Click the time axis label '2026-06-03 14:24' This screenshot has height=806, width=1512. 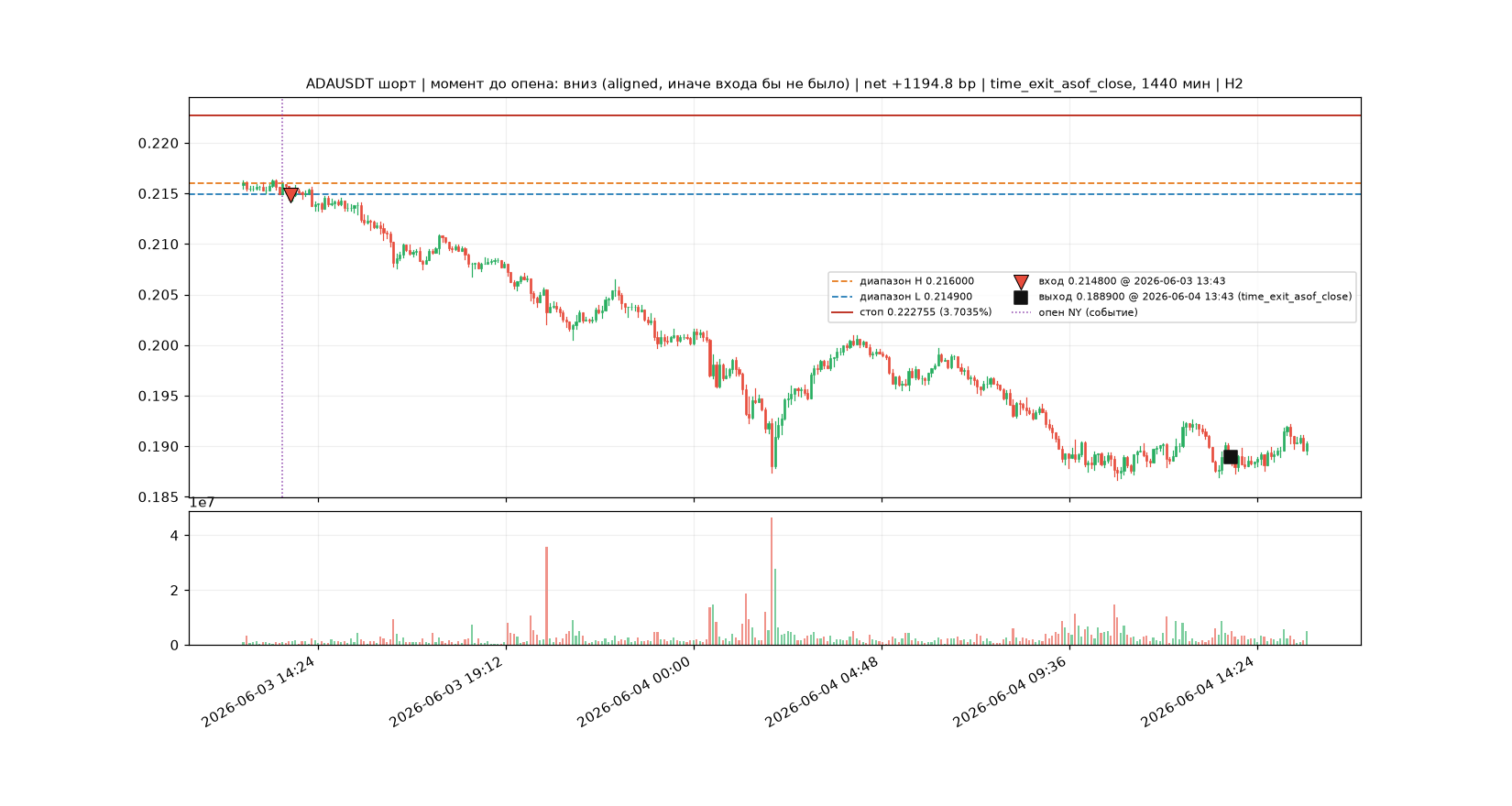(x=259, y=692)
